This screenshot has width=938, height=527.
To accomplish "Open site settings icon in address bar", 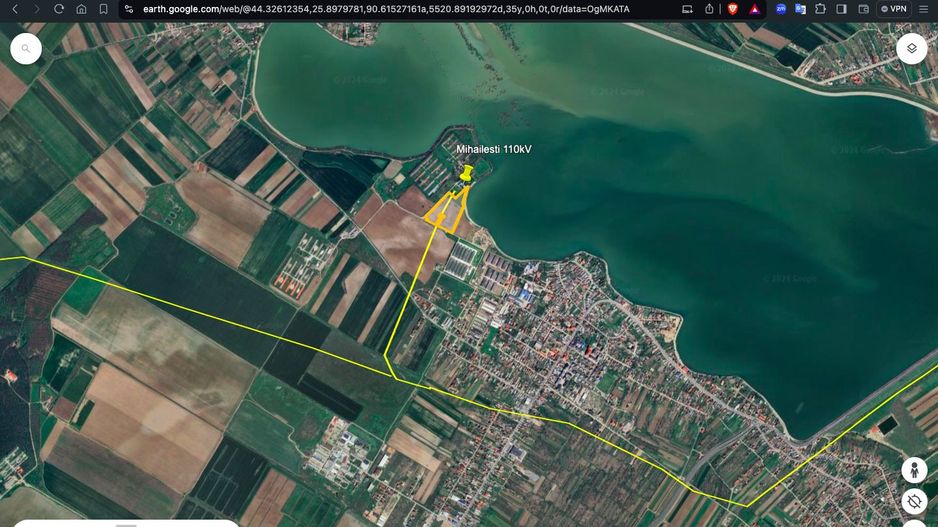I will (129, 9).
